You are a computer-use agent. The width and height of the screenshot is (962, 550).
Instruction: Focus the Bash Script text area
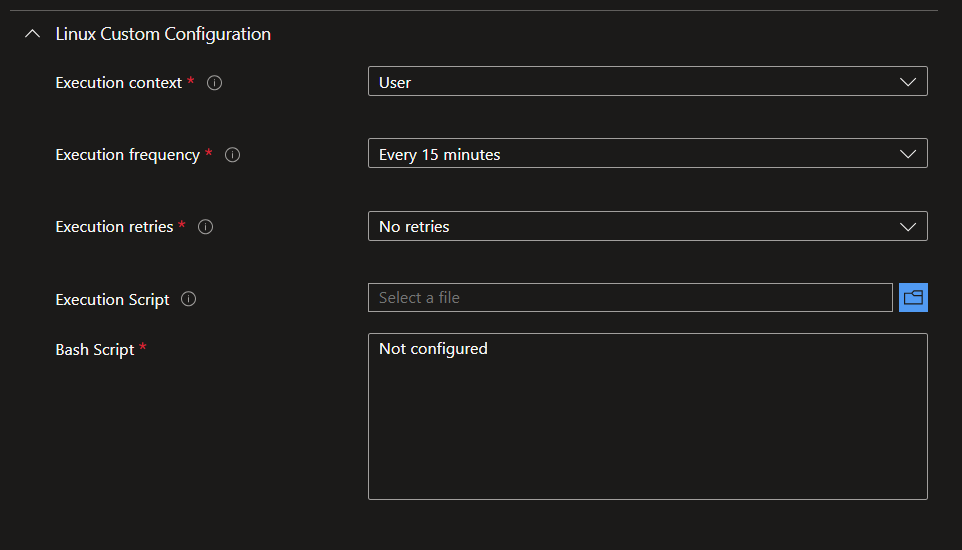(x=647, y=417)
